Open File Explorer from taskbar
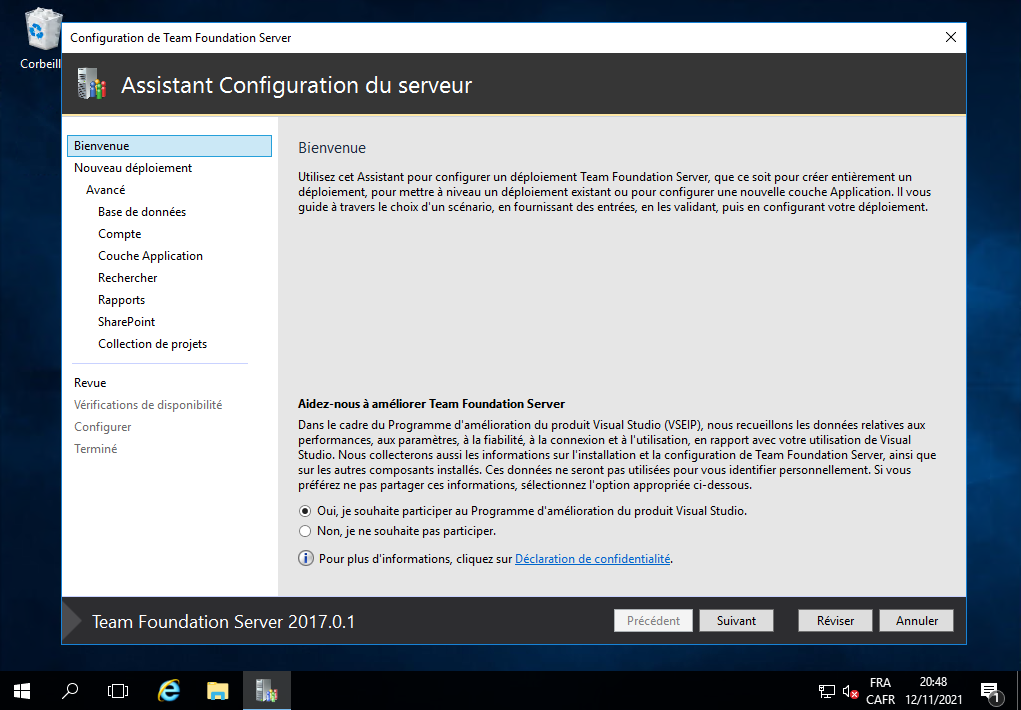This screenshot has height=710, width=1021. pos(218,690)
